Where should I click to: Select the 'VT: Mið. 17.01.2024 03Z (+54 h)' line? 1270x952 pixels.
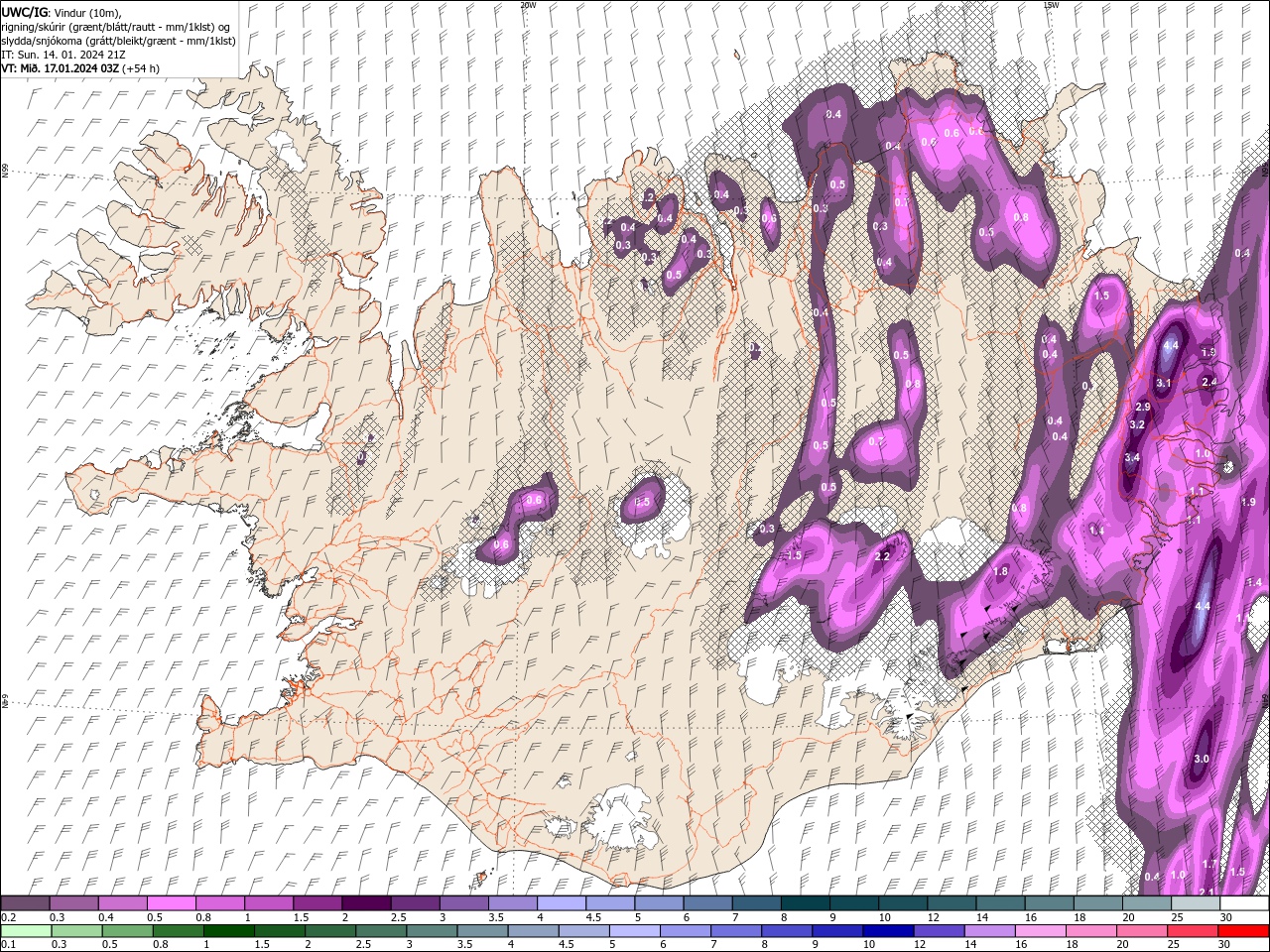80,68
